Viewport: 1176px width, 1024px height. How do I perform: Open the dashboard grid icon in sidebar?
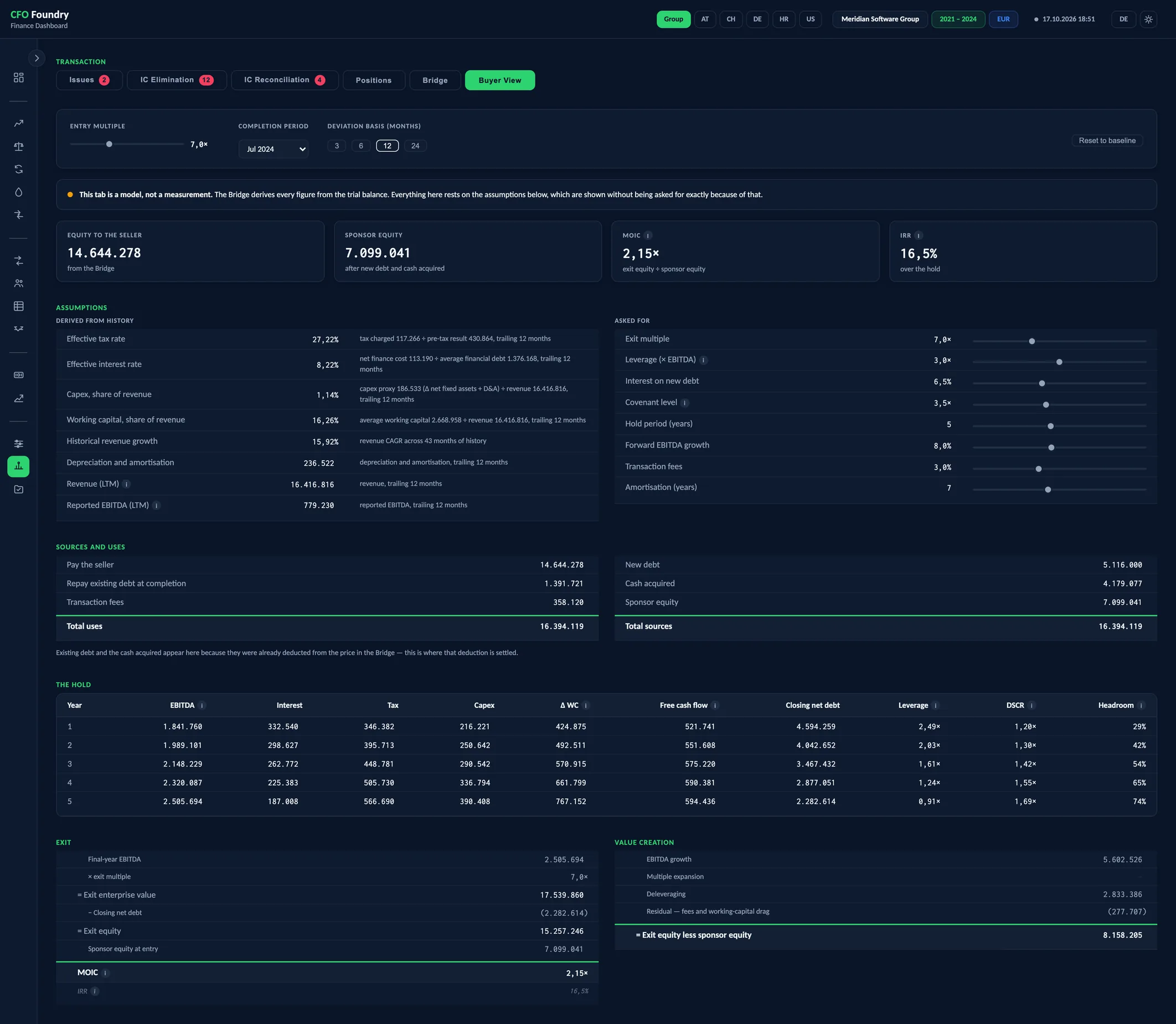(x=18, y=77)
